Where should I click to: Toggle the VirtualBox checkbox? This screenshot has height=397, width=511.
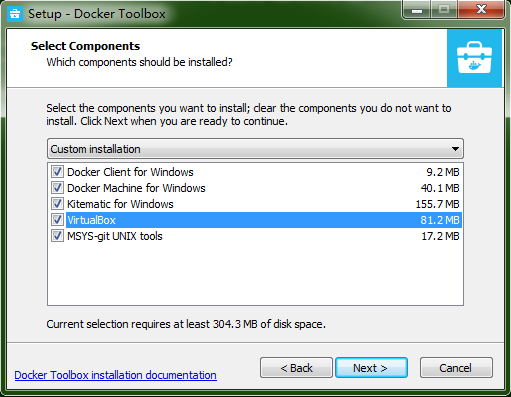pos(57,220)
